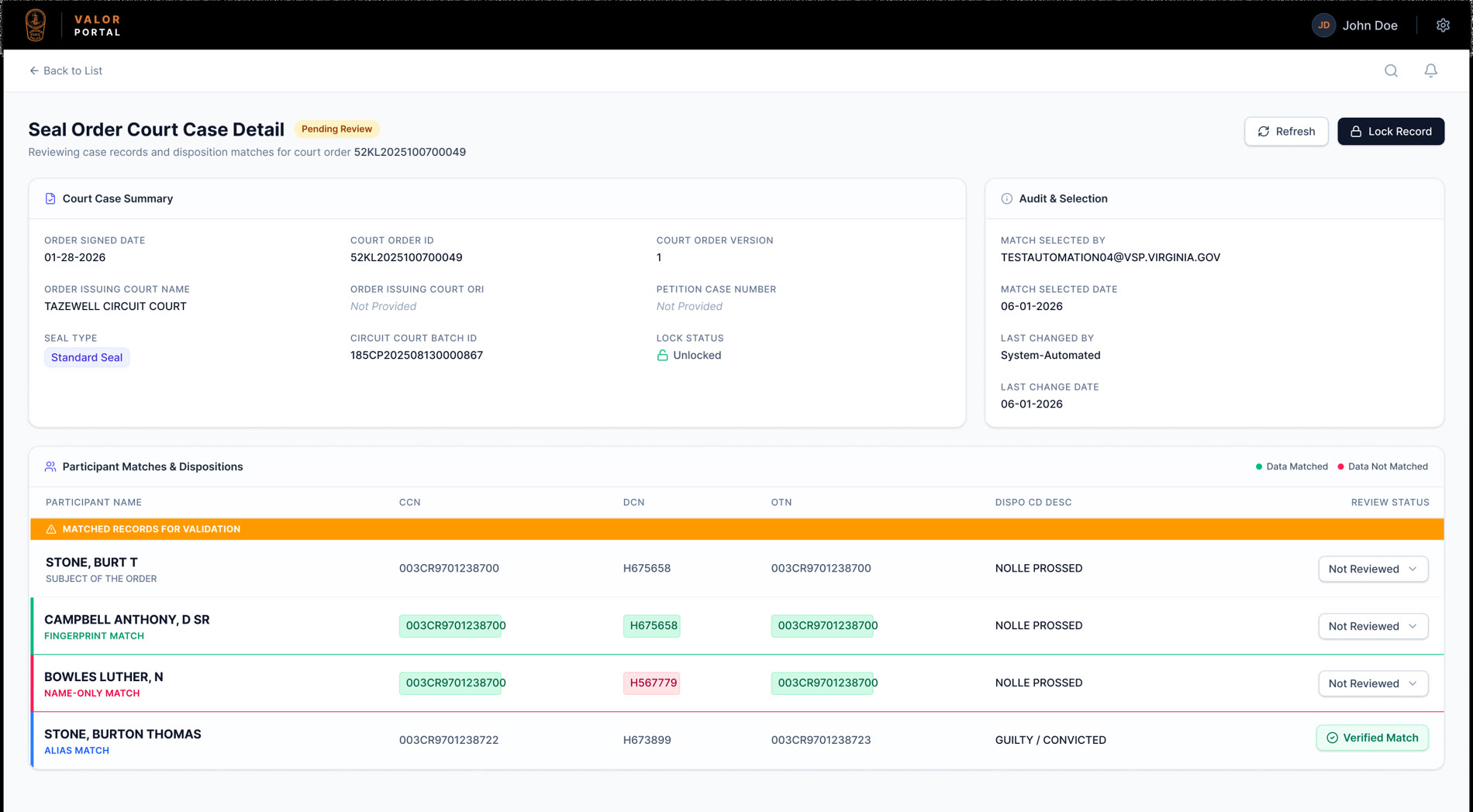The image size is (1473, 812).
Task: Click the Participant Matches people icon
Action: [50, 466]
